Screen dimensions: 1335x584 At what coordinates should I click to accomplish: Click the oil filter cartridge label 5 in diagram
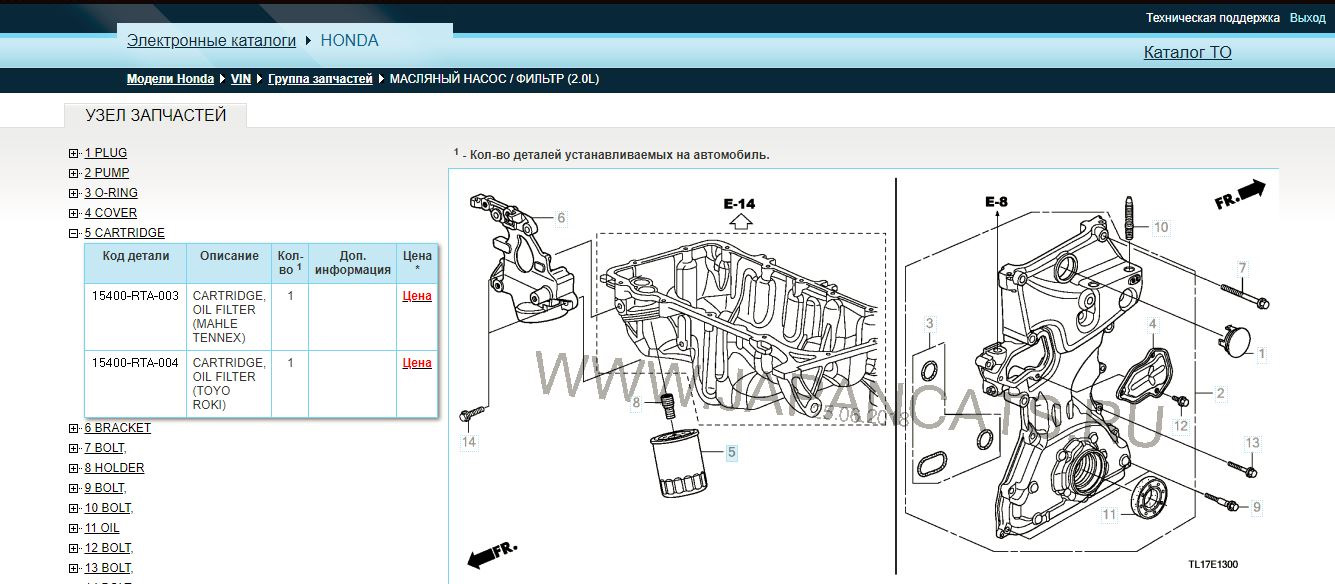(731, 453)
